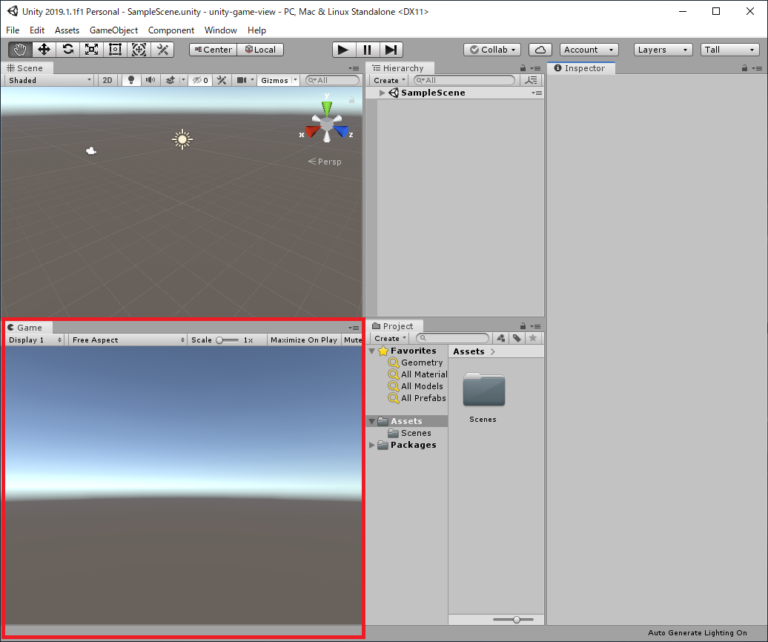Click the blue Z axis on gizmo

(x=341, y=131)
